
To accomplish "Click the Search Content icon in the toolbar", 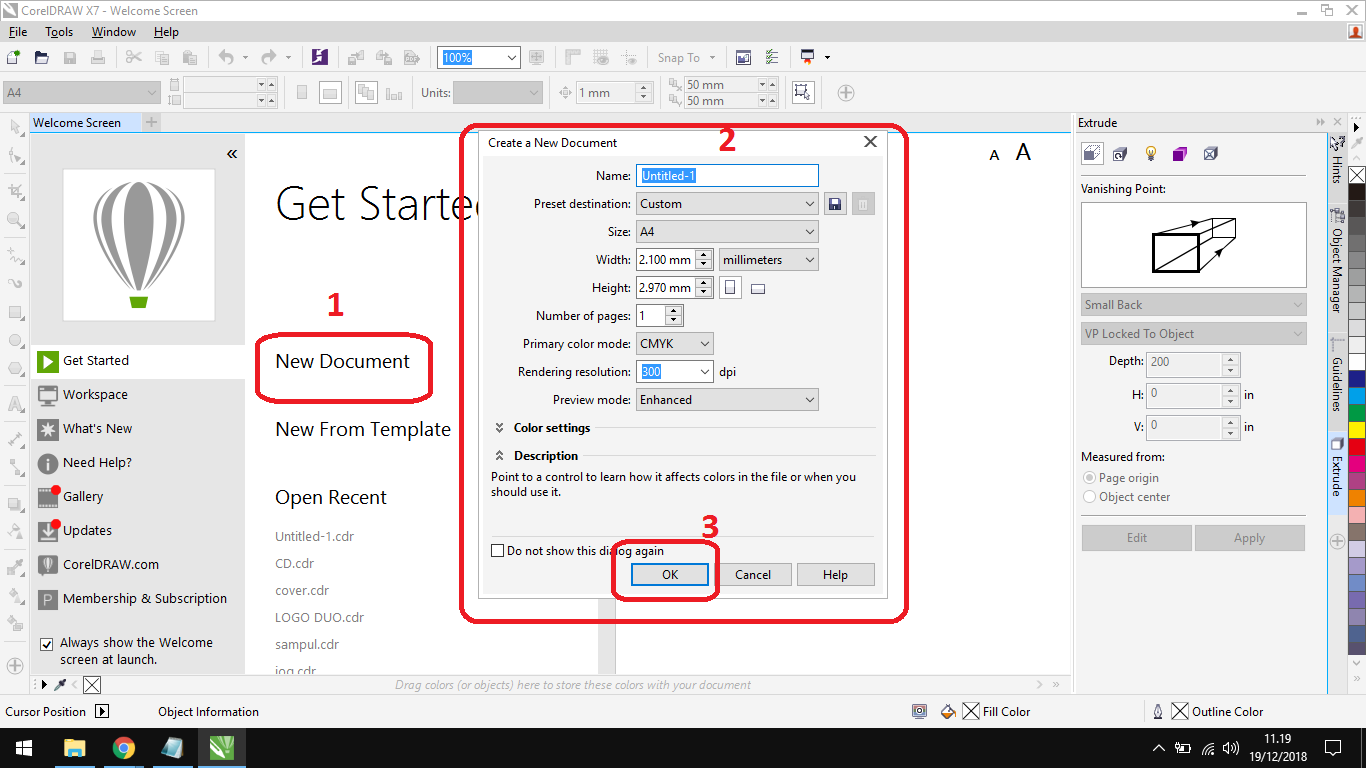I will pos(320,58).
